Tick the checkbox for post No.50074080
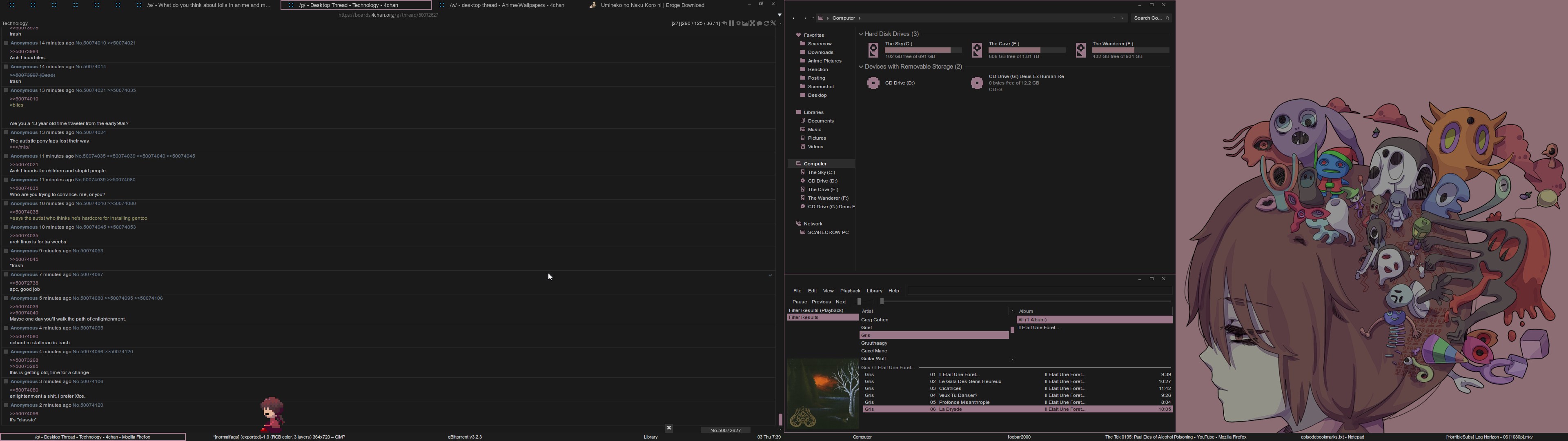 (6, 298)
